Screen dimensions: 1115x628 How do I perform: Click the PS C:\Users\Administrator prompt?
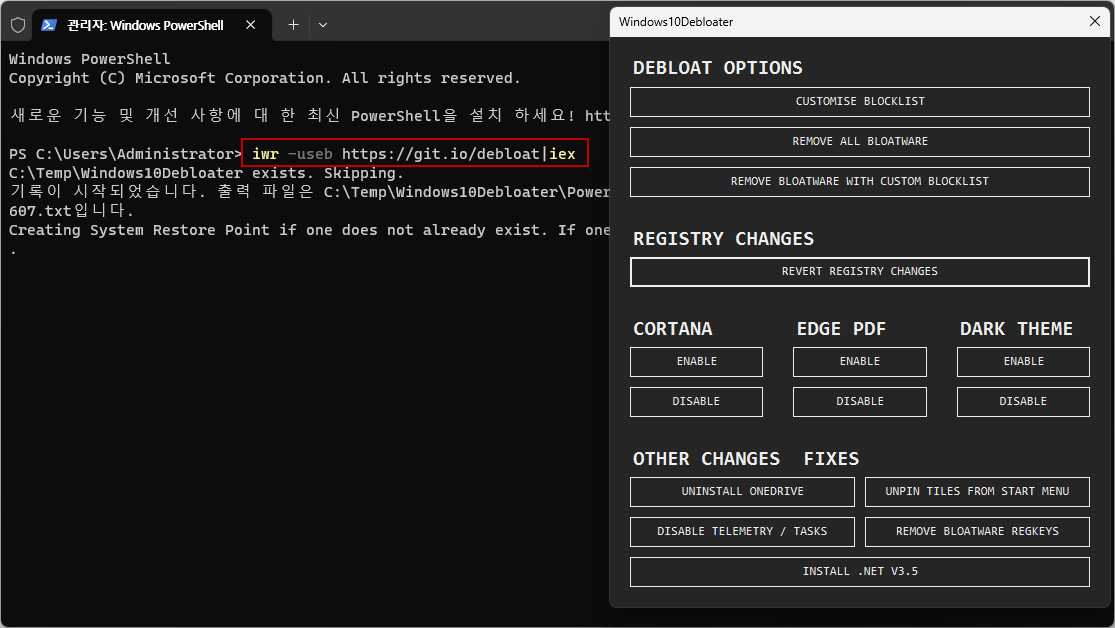(125, 154)
